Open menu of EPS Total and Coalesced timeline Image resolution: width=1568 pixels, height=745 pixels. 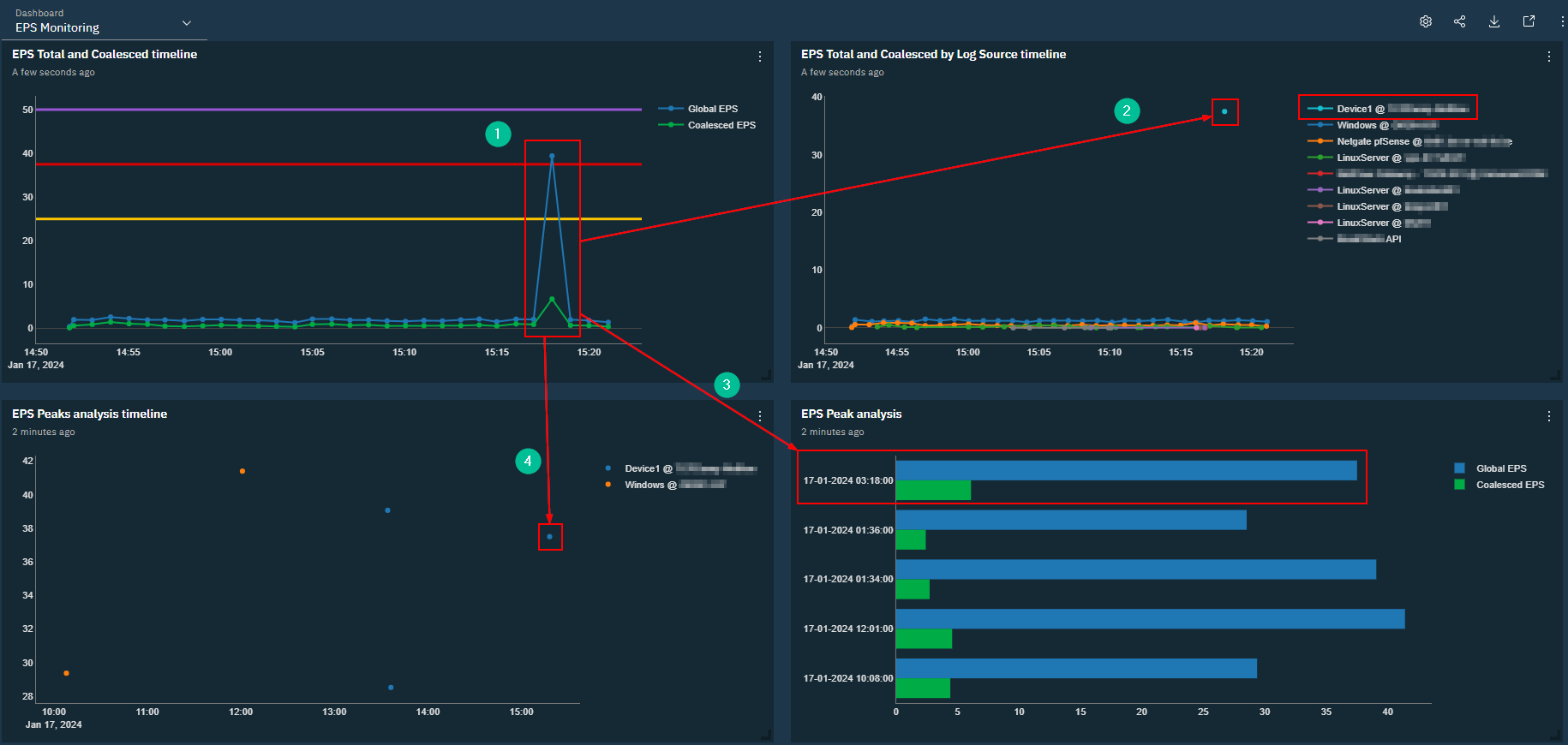760,57
